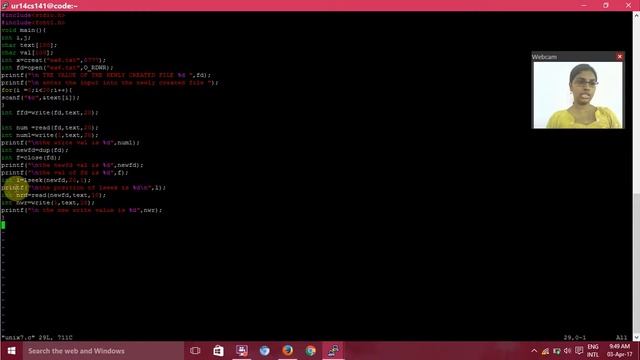The image size is (640, 360).
Task: Click the Webcam panel title bar
Action: click(573, 57)
